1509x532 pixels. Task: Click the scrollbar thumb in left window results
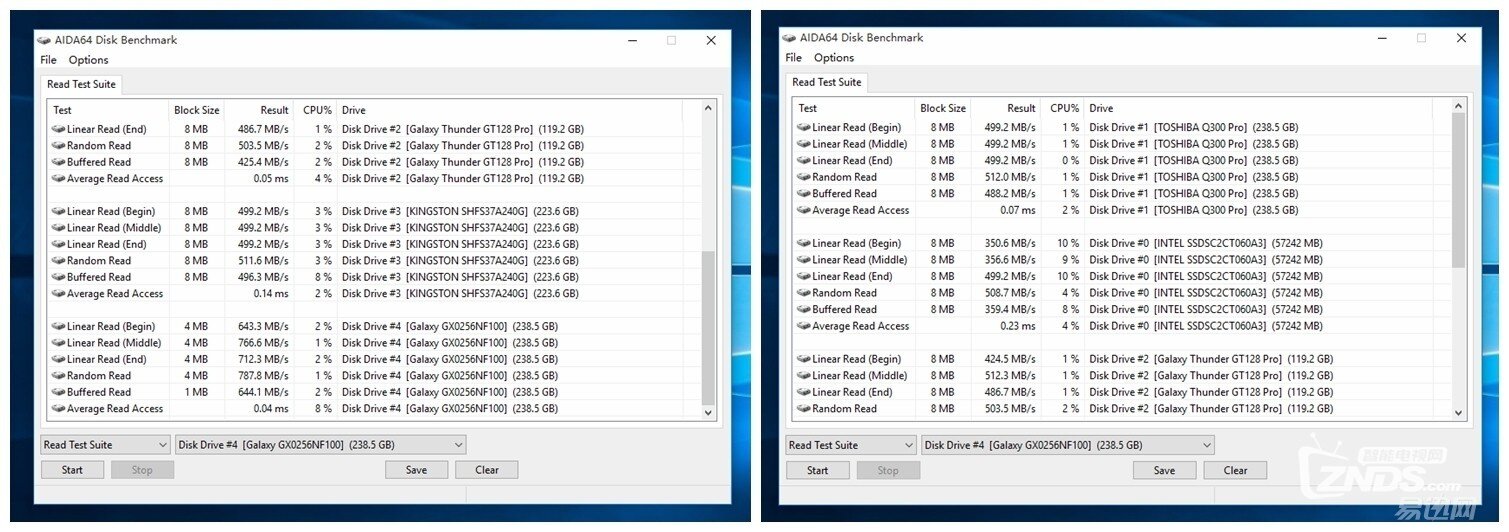tap(709, 327)
